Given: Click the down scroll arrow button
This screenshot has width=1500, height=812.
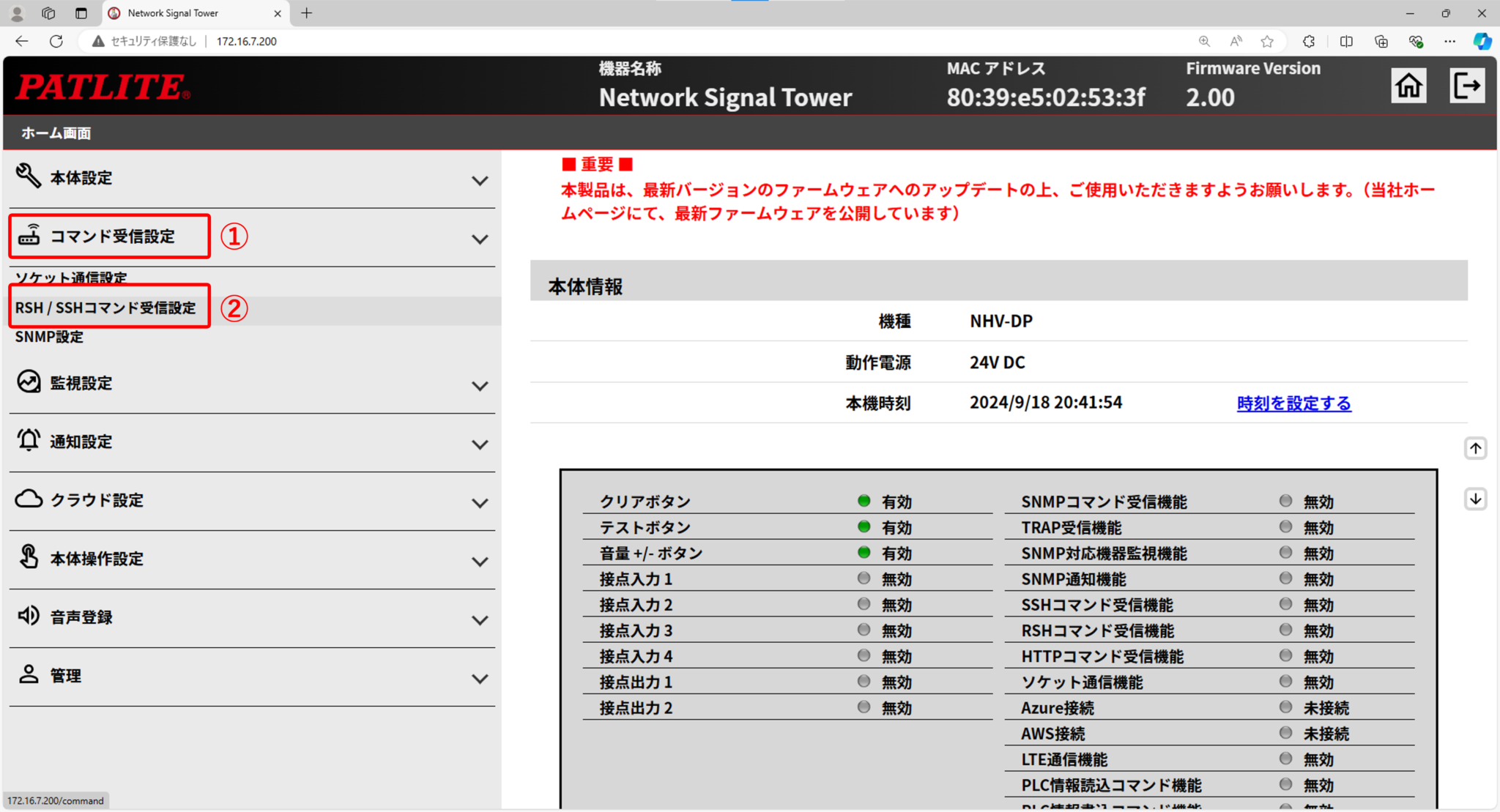Looking at the screenshot, I should (1476, 499).
